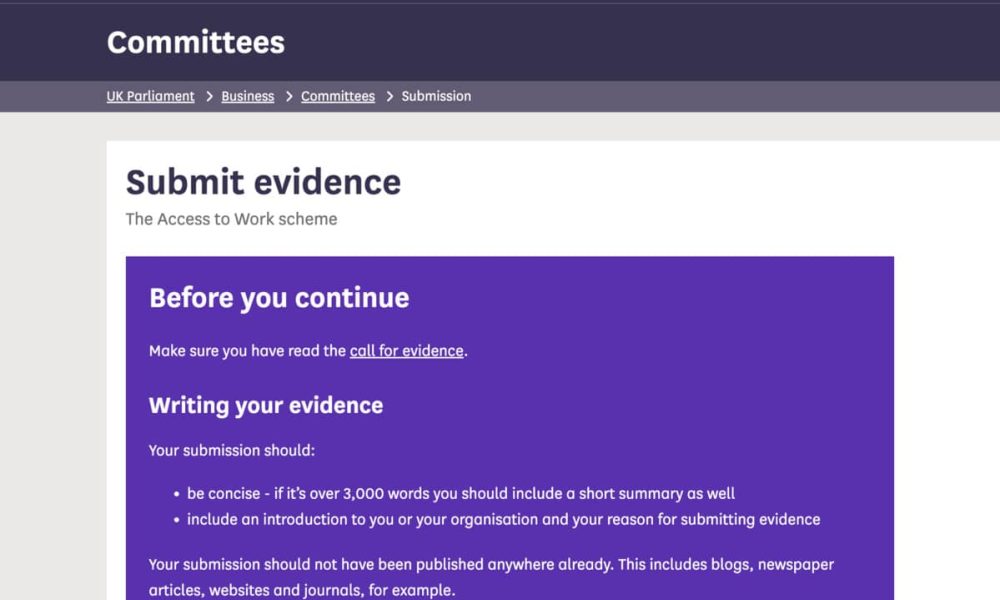The image size is (1000, 600).
Task: Select the be concise bullet point text
Action: (460, 493)
